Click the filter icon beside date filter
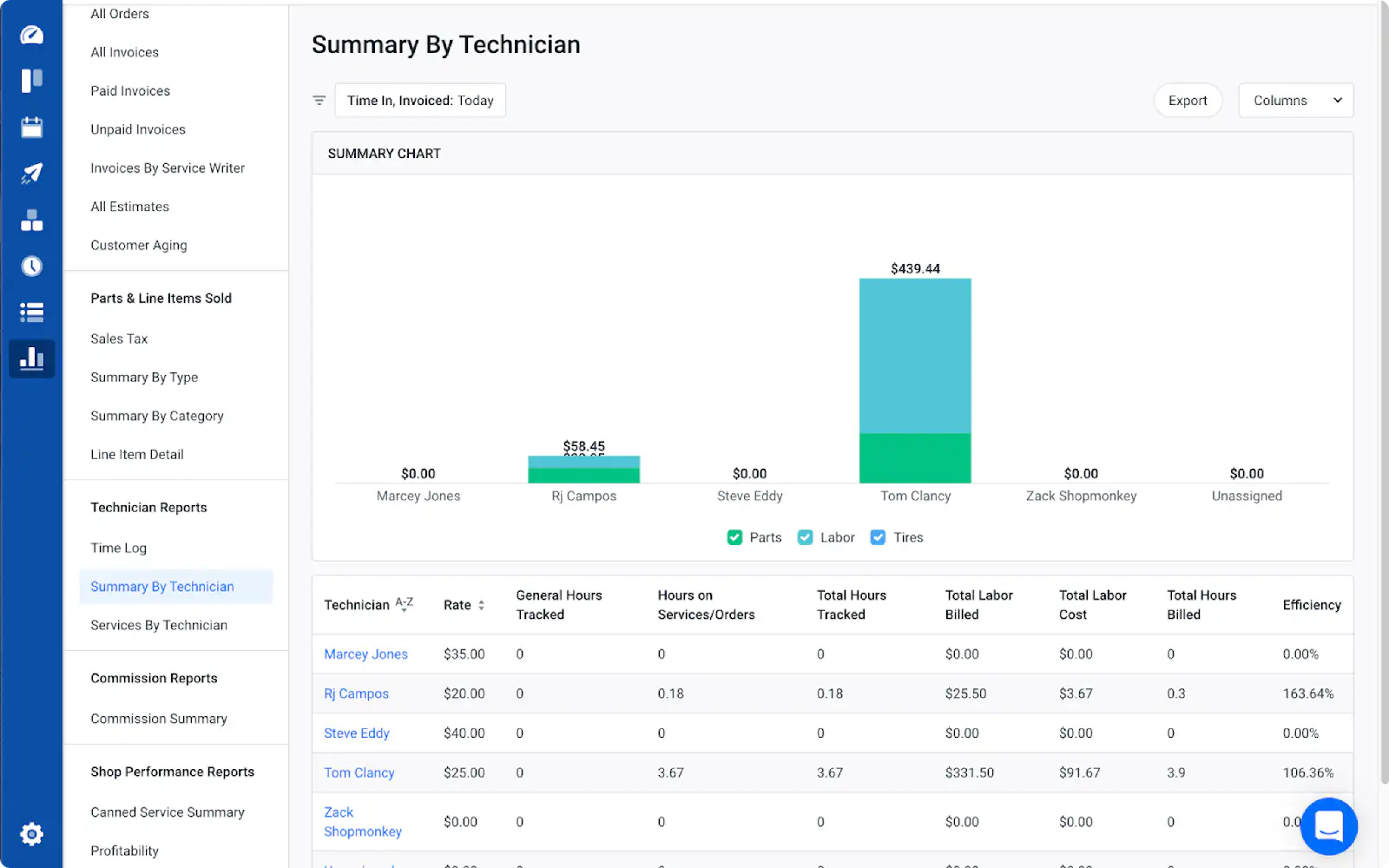The image size is (1389, 868). click(x=319, y=101)
